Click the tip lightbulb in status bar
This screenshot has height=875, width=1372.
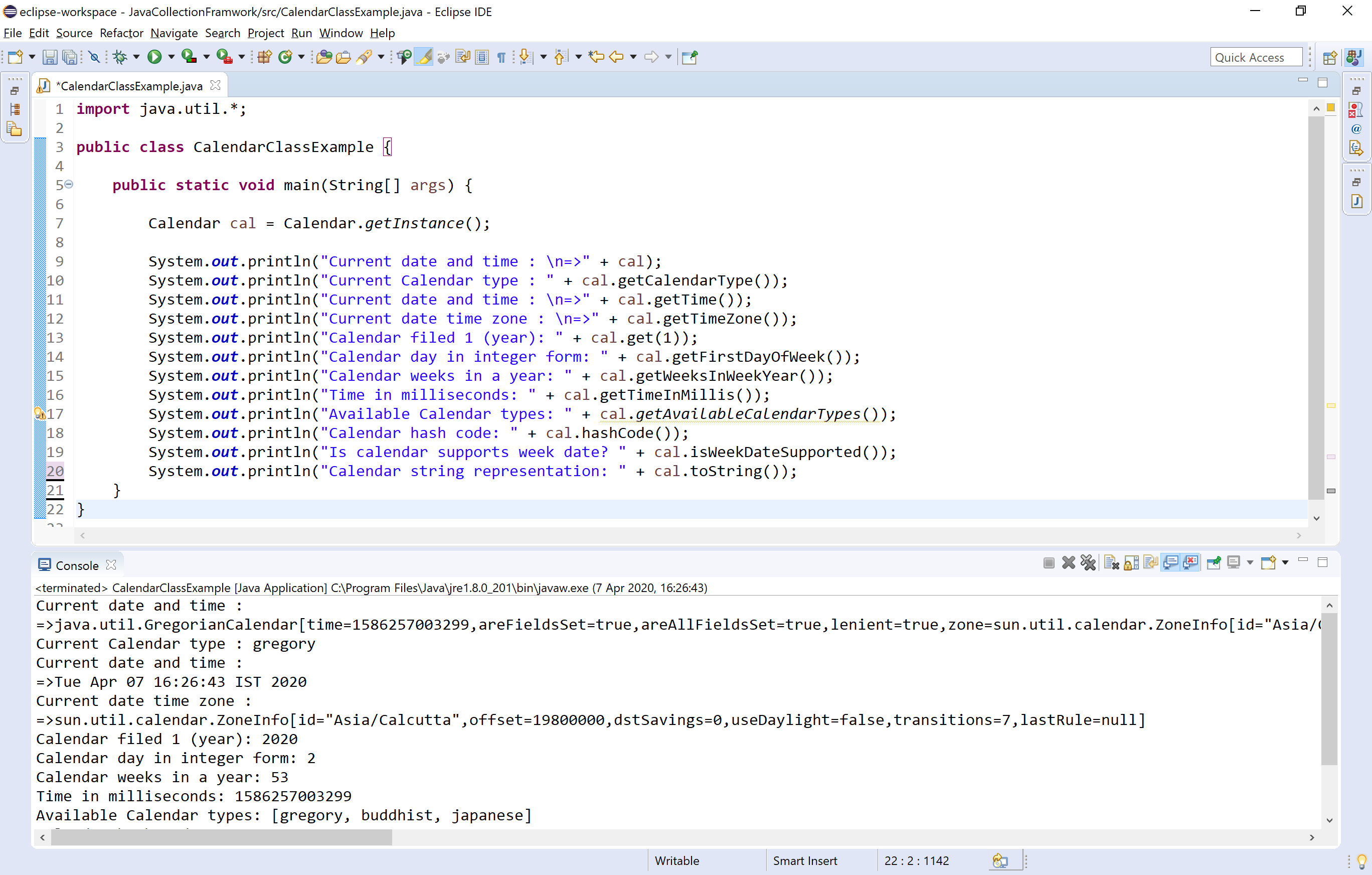[1362, 861]
